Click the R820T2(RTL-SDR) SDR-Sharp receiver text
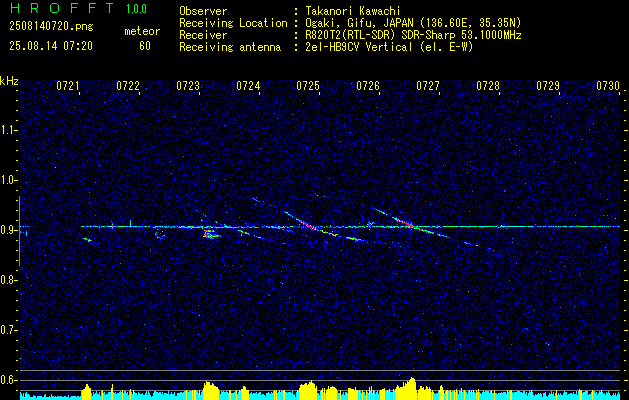The image size is (629, 400). pos(413,35)
